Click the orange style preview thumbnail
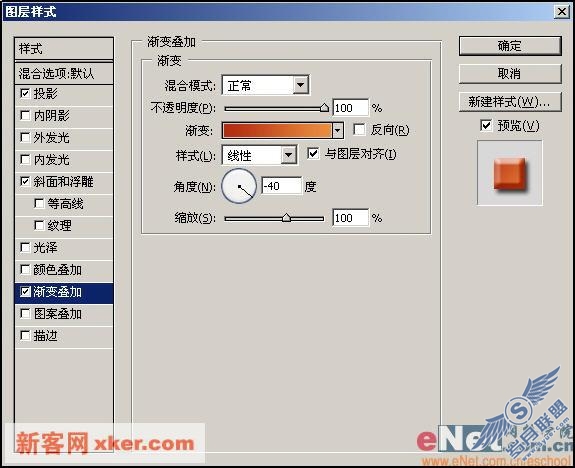575x468 pixels. (510, 173)
